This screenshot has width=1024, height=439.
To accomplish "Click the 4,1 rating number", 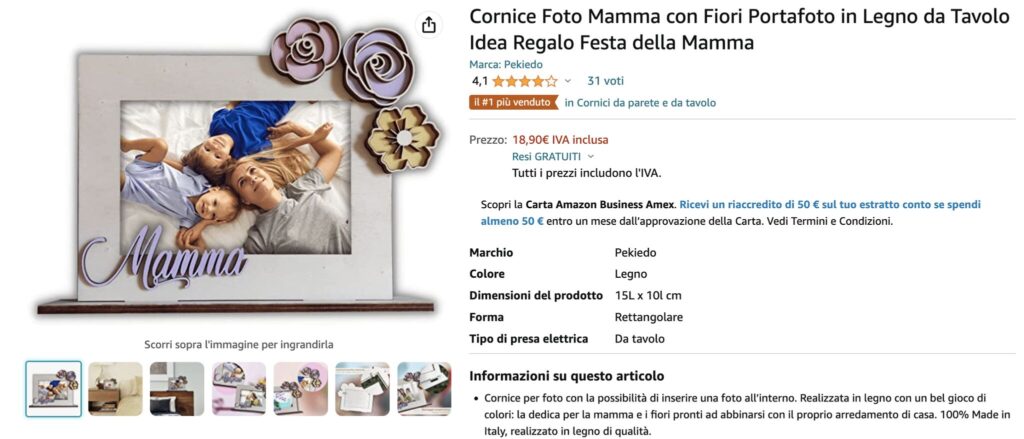I will 479,81.
